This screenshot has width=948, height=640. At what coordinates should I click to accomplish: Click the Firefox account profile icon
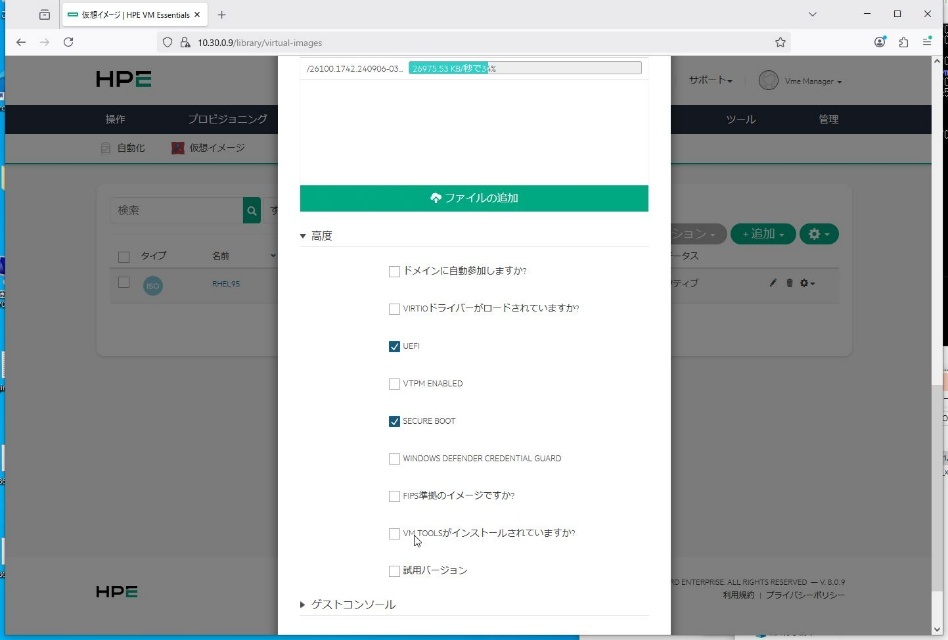880,42
